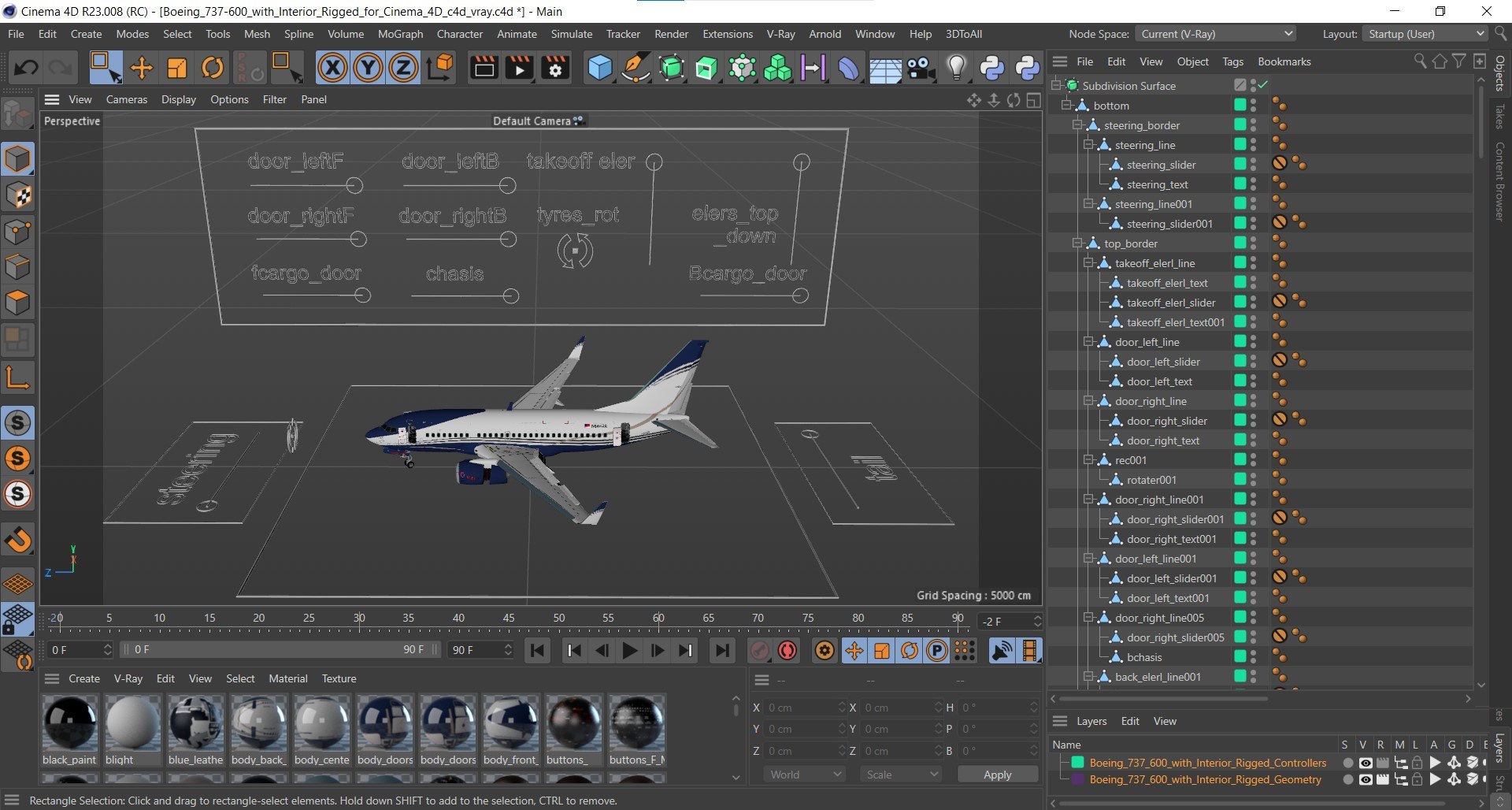The width and height of the screenshot is (1512, 810).
Task: Collapse the Subdivision Surface tree
Action: pyautogui.click(x=1056, y=85)
